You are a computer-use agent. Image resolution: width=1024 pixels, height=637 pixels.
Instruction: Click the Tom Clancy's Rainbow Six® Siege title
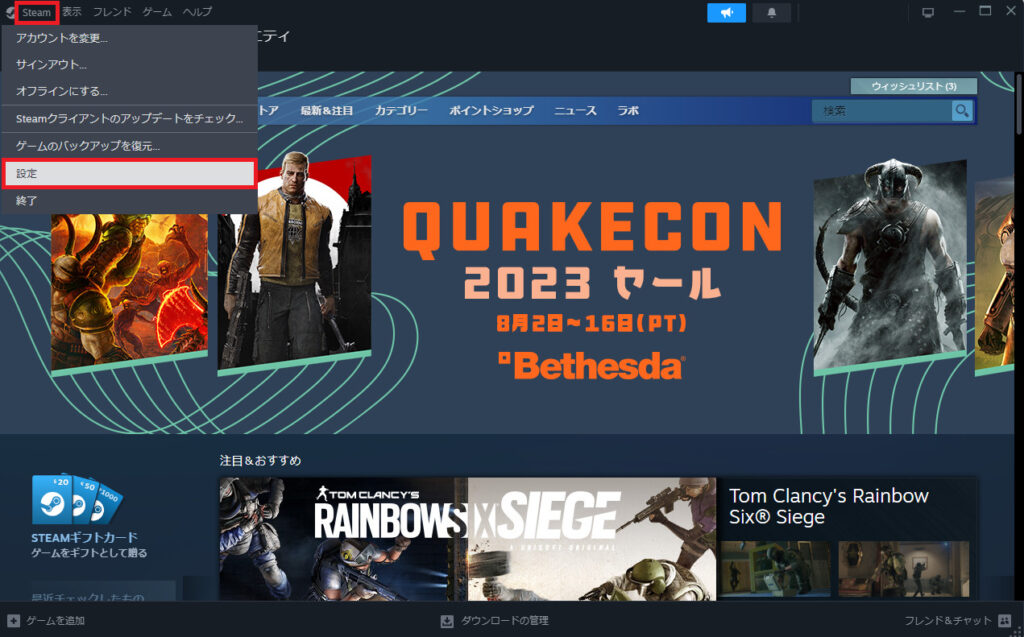point(829,506)
